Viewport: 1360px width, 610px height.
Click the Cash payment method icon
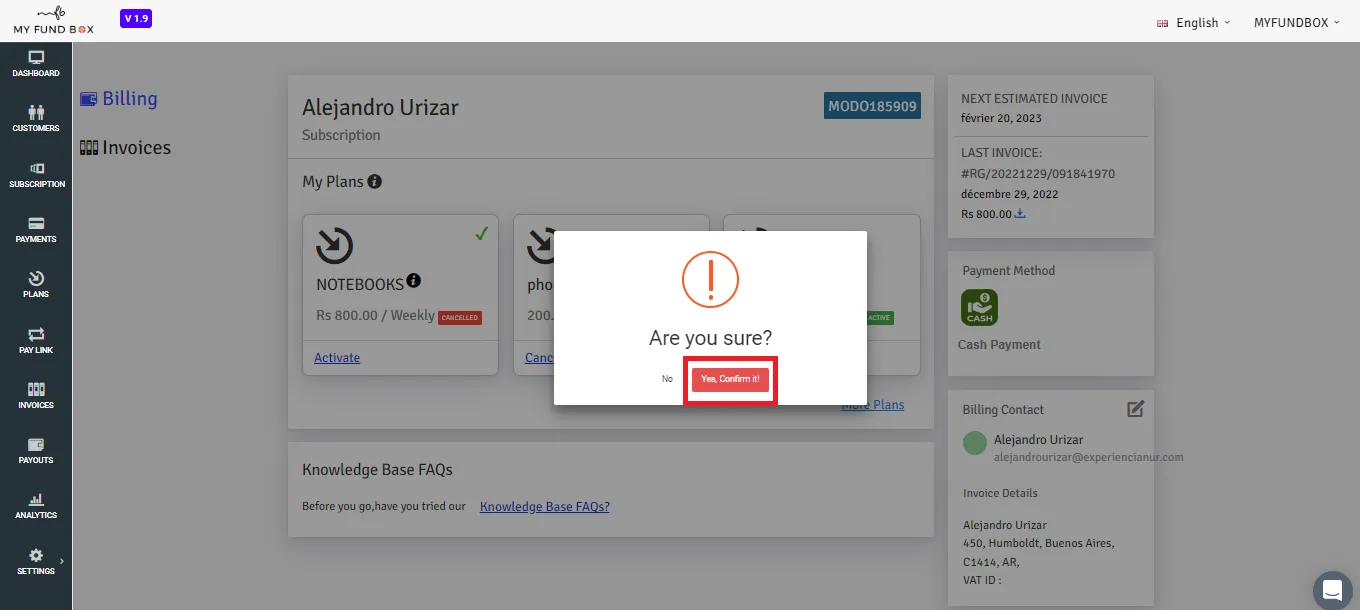[980, 307]
